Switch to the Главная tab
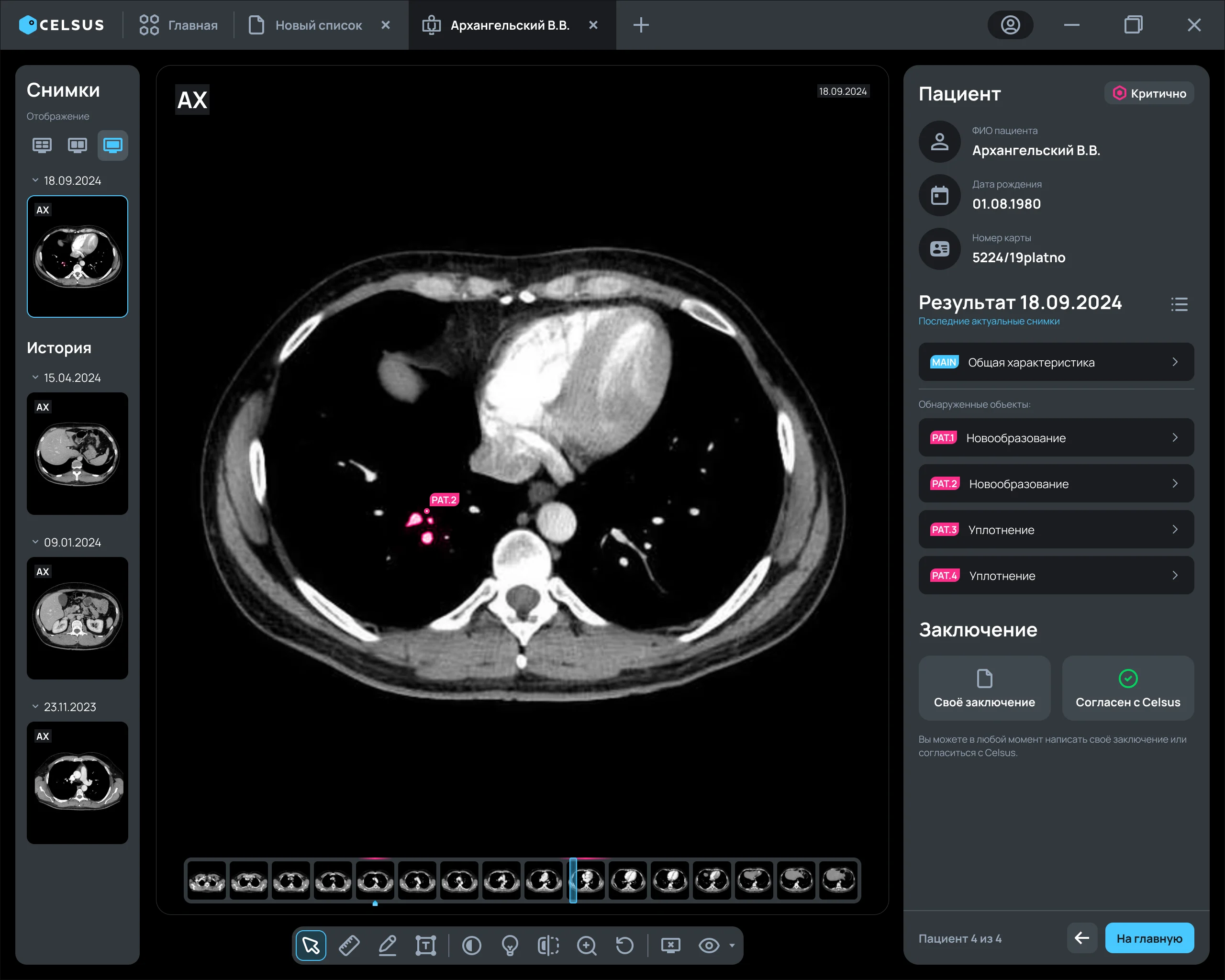 pyautogui.click(x=179, y=25)
